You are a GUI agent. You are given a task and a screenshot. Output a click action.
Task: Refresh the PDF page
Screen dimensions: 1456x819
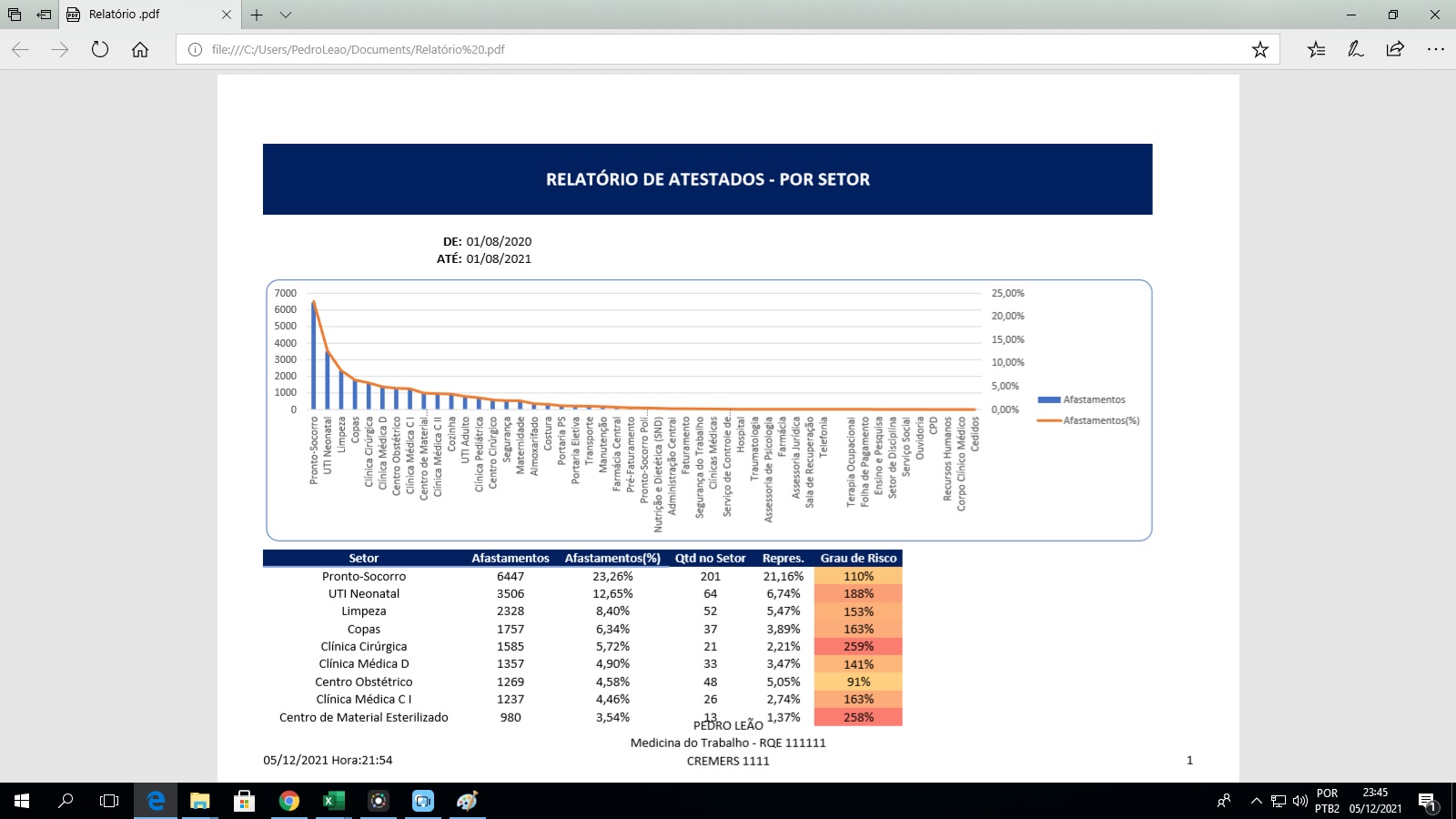[x=100, y=49]
